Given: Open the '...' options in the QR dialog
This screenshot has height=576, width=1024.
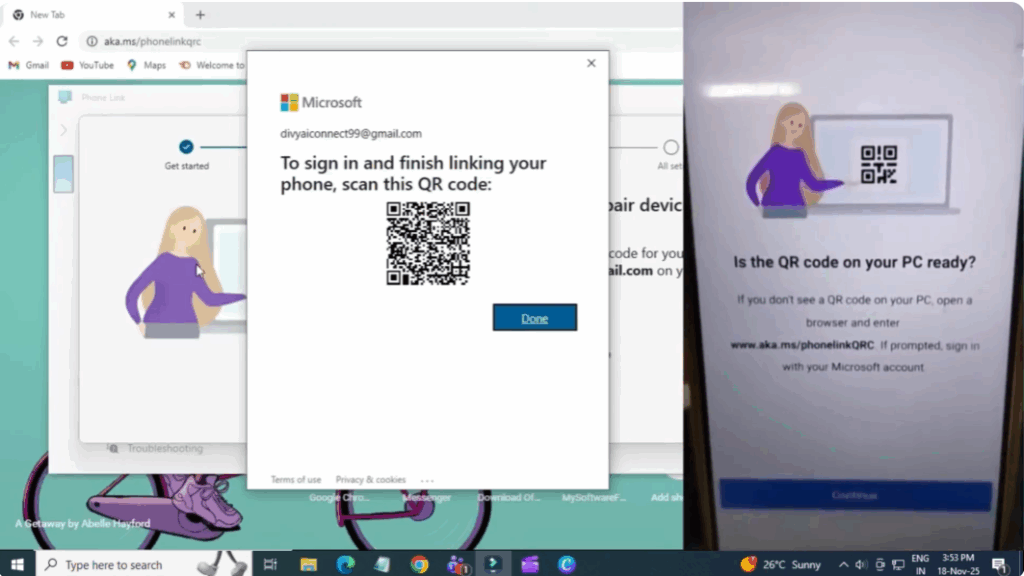Looking at the screenshot, I should tap(427, 479).
